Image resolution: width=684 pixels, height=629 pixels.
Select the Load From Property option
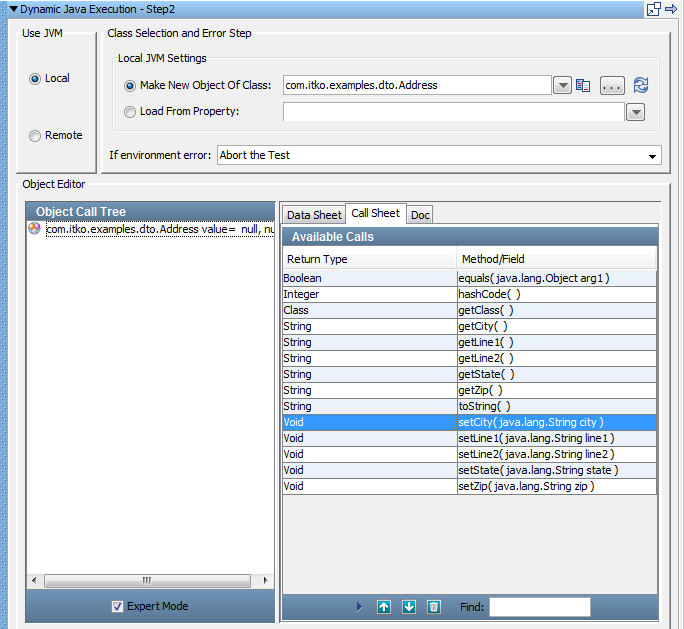(x=130, y=112)
